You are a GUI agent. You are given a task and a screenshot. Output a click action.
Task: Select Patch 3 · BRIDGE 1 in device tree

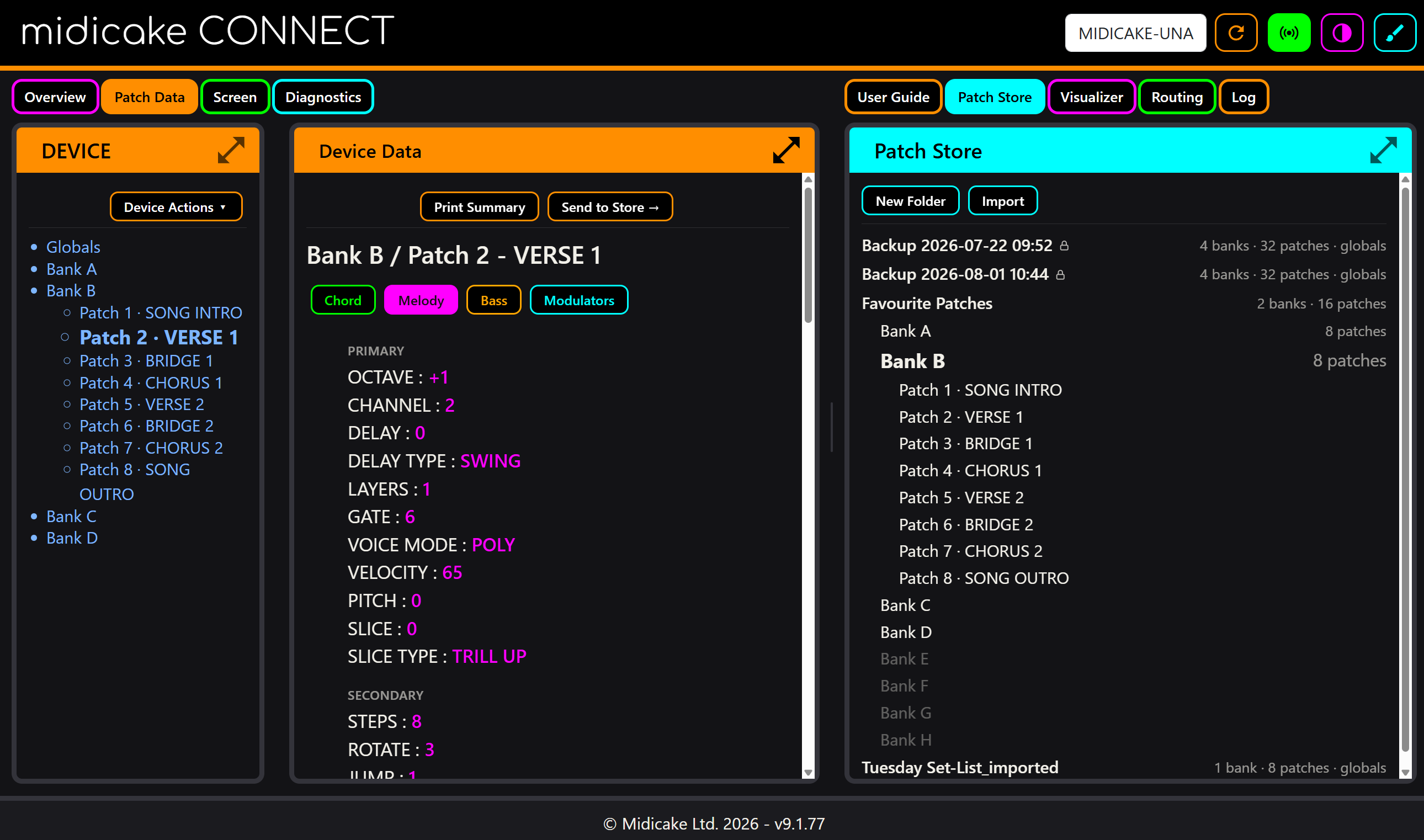[146, 360]
